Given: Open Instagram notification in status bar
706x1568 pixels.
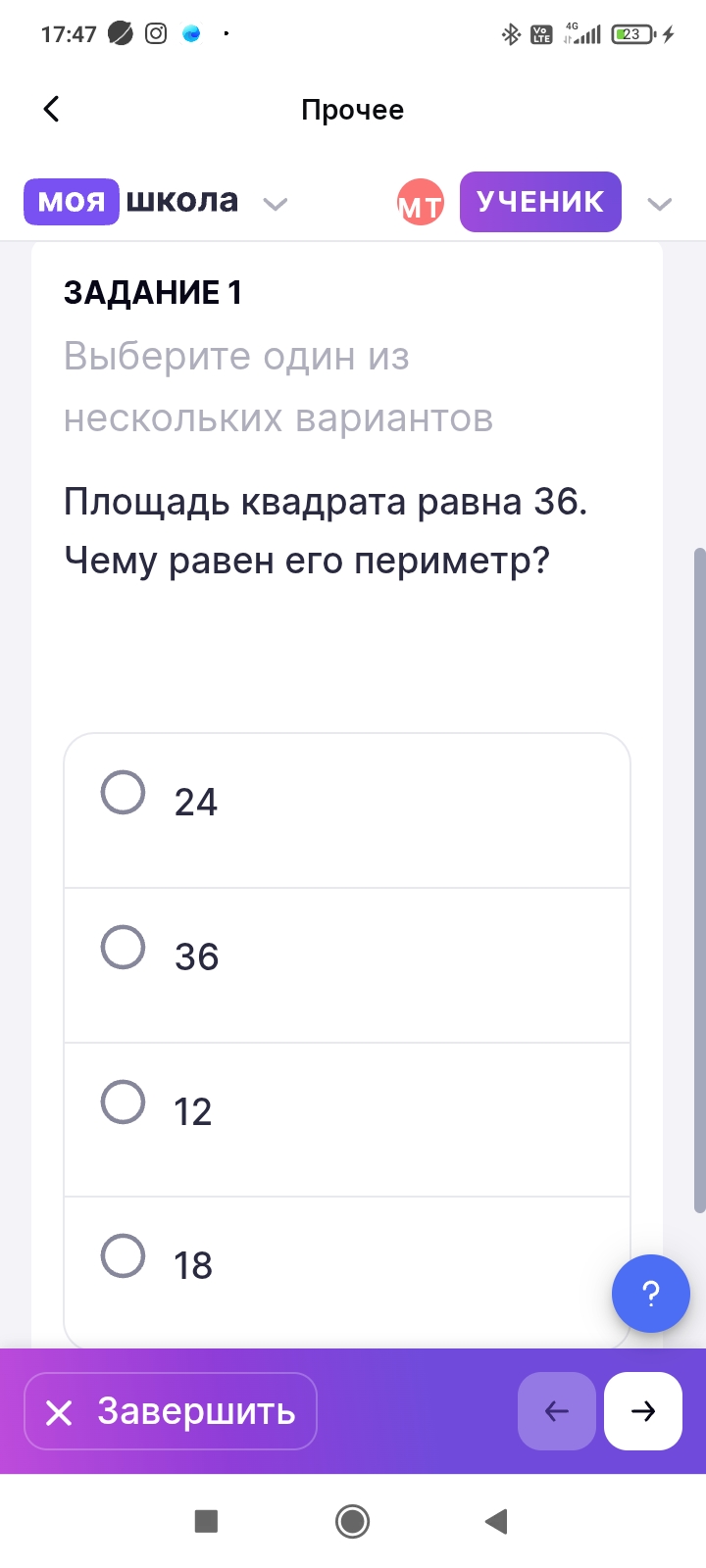Looking at the screenshot, I should [x=156, y=34].
